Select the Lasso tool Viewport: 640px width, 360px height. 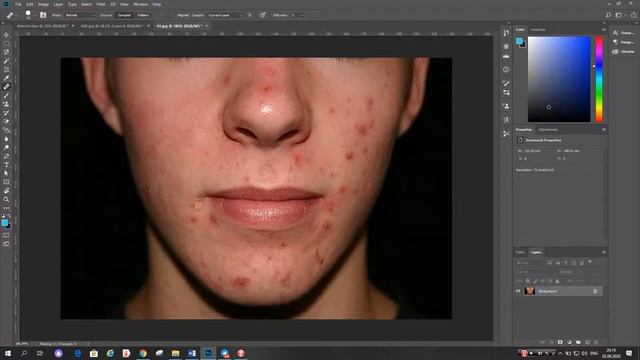pos(6,52)
